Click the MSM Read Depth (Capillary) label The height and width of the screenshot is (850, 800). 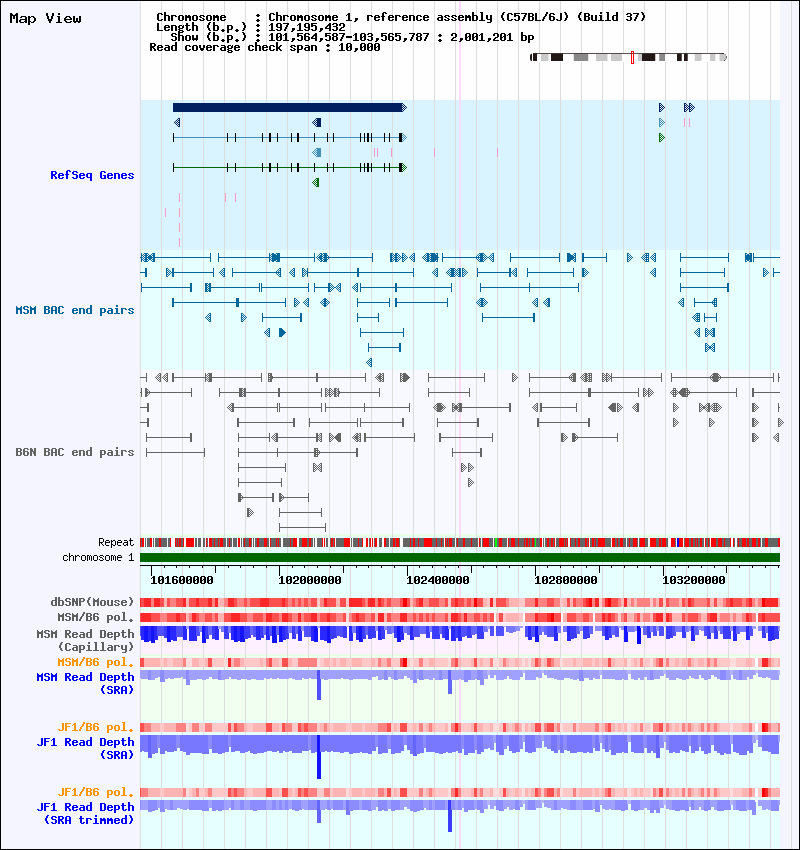point(85,640)
